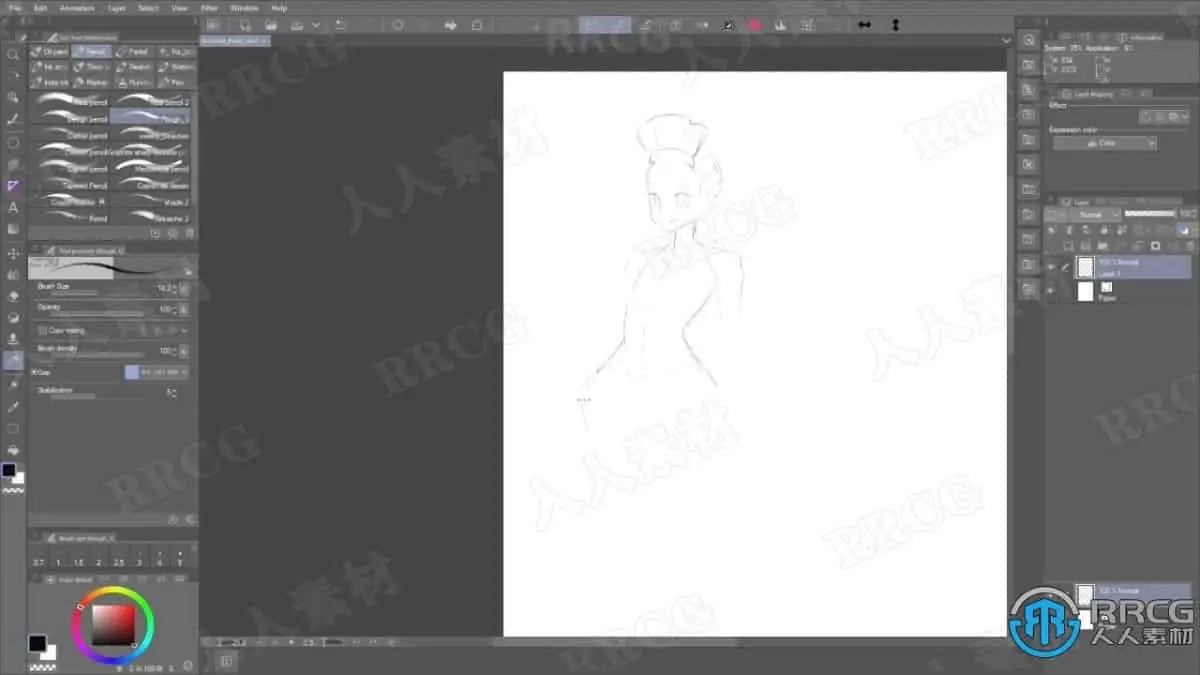The image size is (1200, 675).
Task: Click the red Clip Studio record icon
Action: [754, 25]
